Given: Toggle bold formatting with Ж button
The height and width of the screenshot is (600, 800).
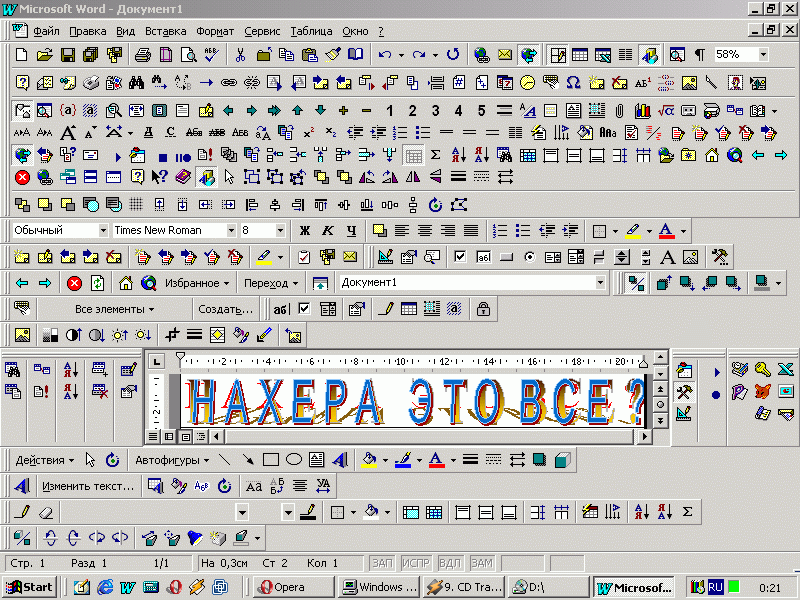Looking at the screenshot, I should [303, 231].
